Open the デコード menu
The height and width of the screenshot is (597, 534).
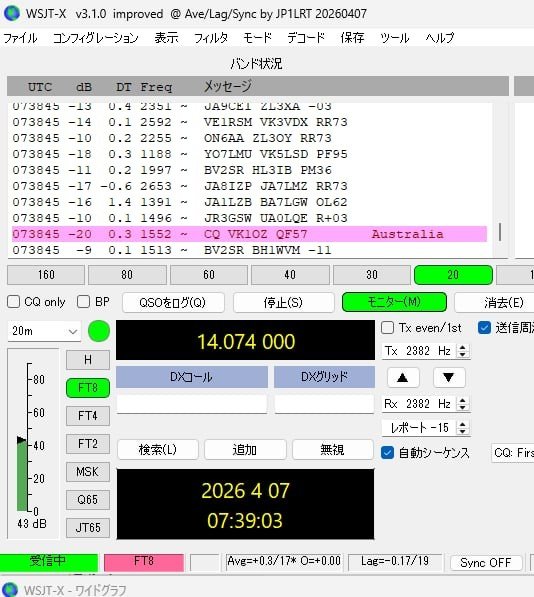[306, 38]
